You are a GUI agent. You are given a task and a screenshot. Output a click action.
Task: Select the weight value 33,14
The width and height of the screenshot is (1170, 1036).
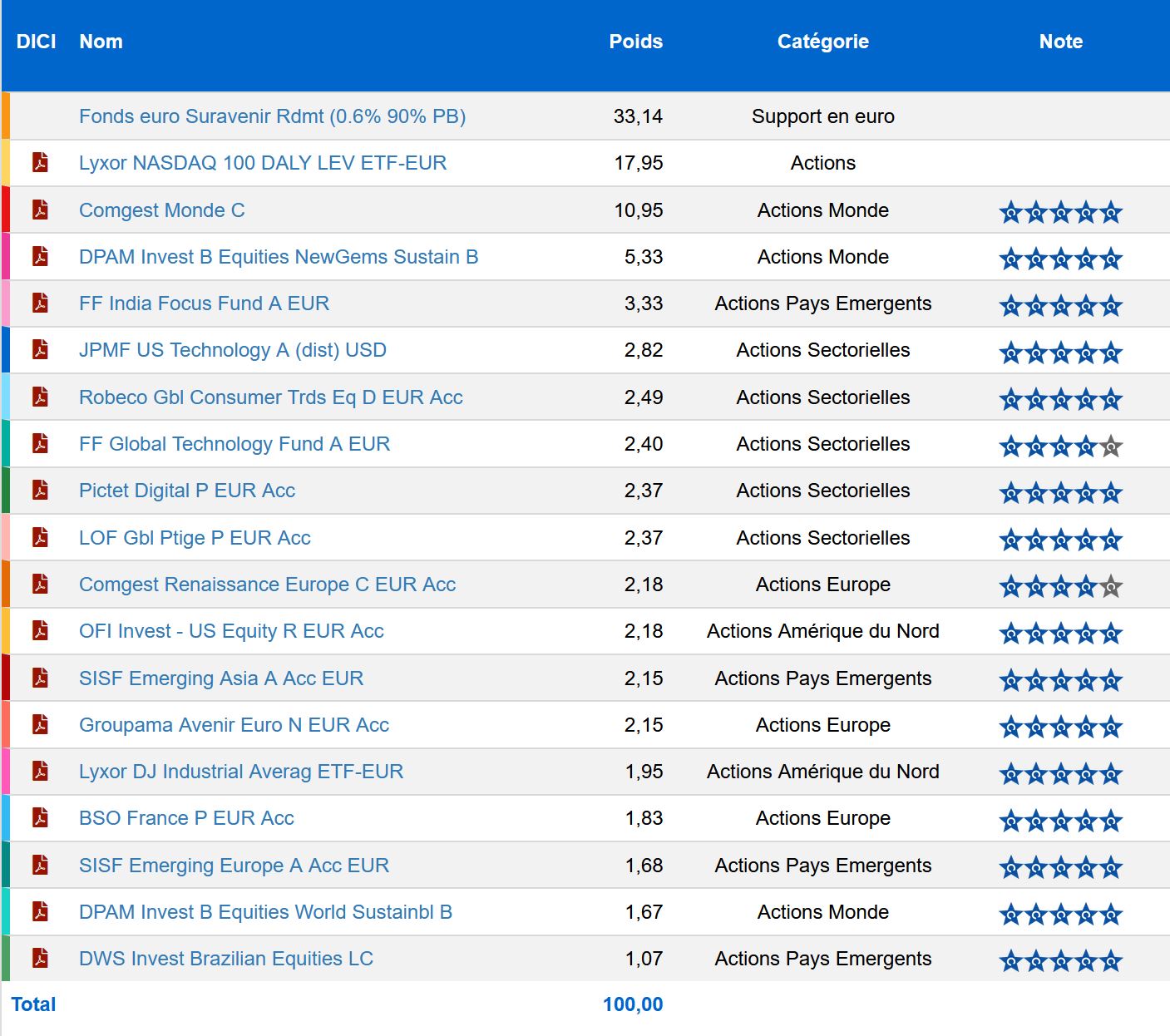click(x=638, y=116)
